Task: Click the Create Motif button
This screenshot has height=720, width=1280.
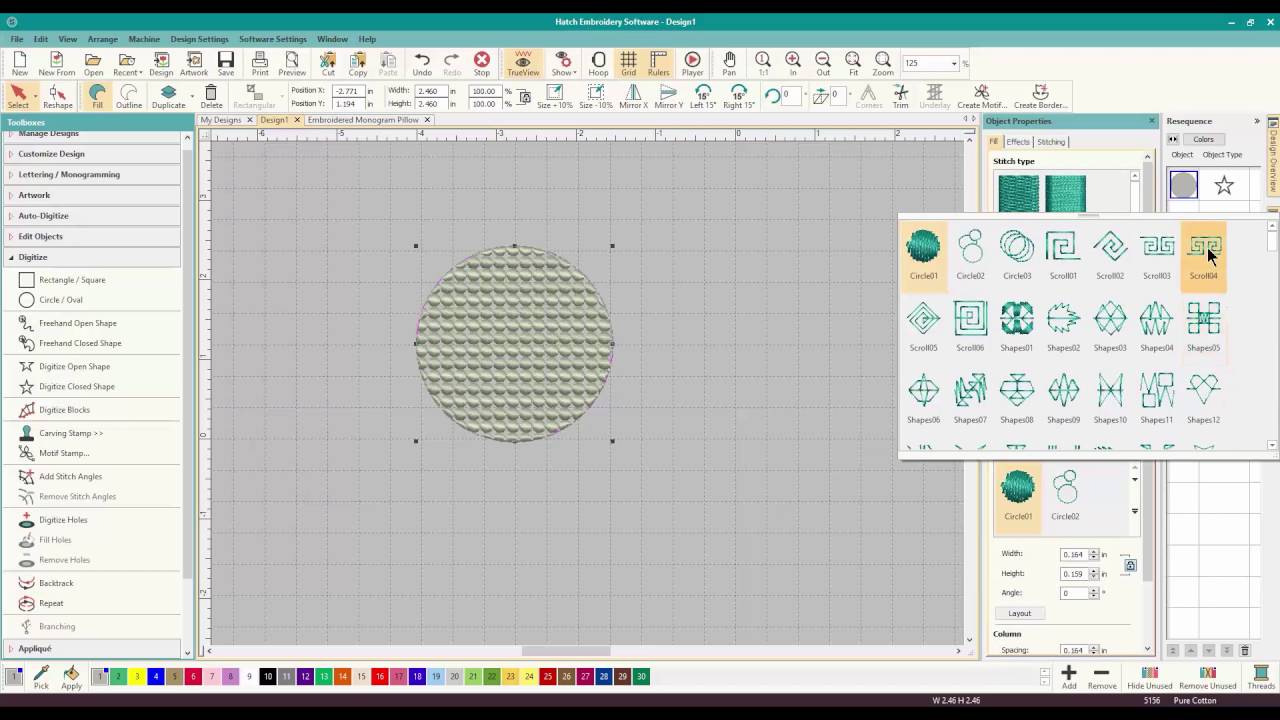Action: (x=982, y=96)
